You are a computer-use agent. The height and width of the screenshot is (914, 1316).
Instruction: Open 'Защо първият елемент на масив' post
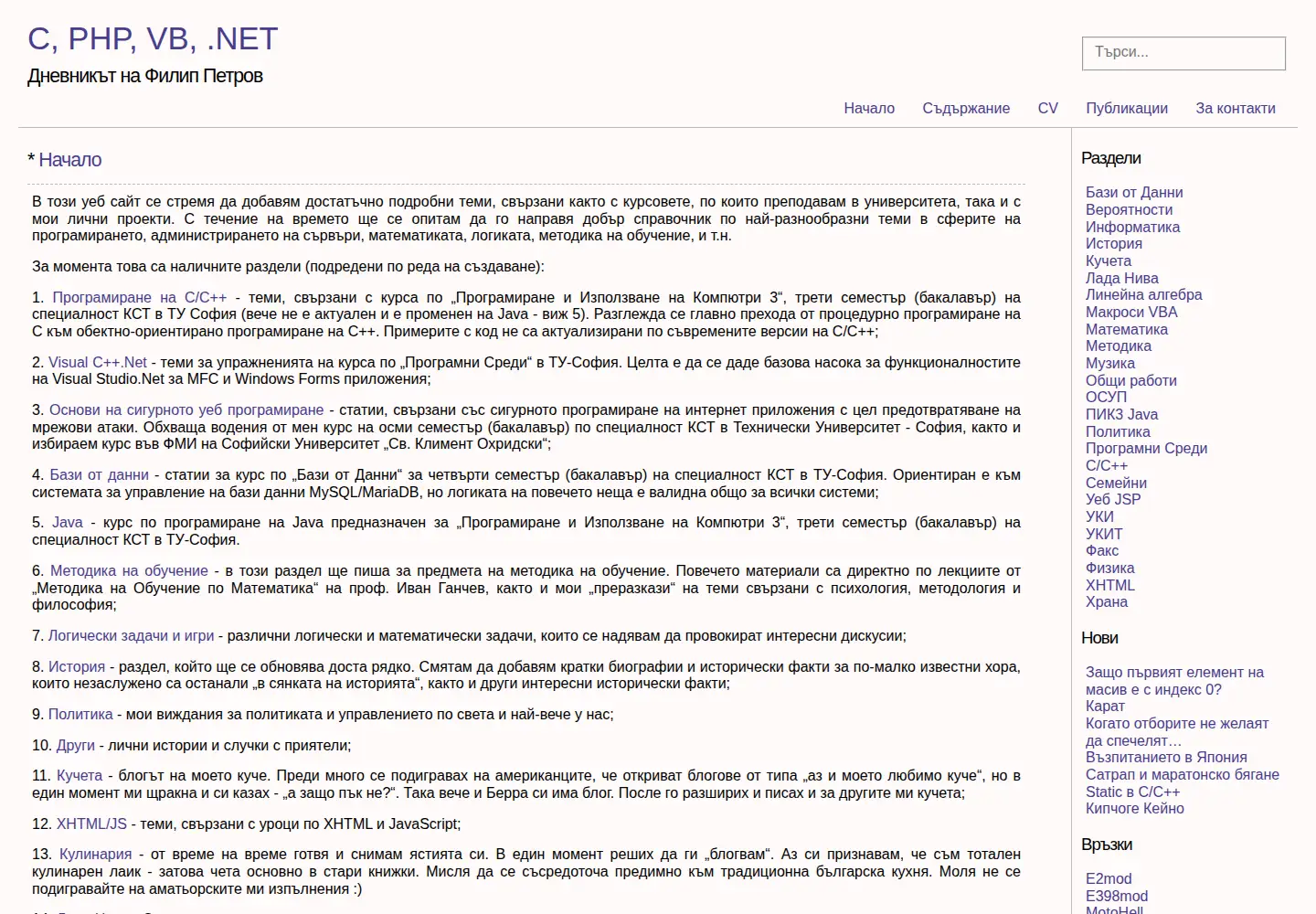point(1174,681)
